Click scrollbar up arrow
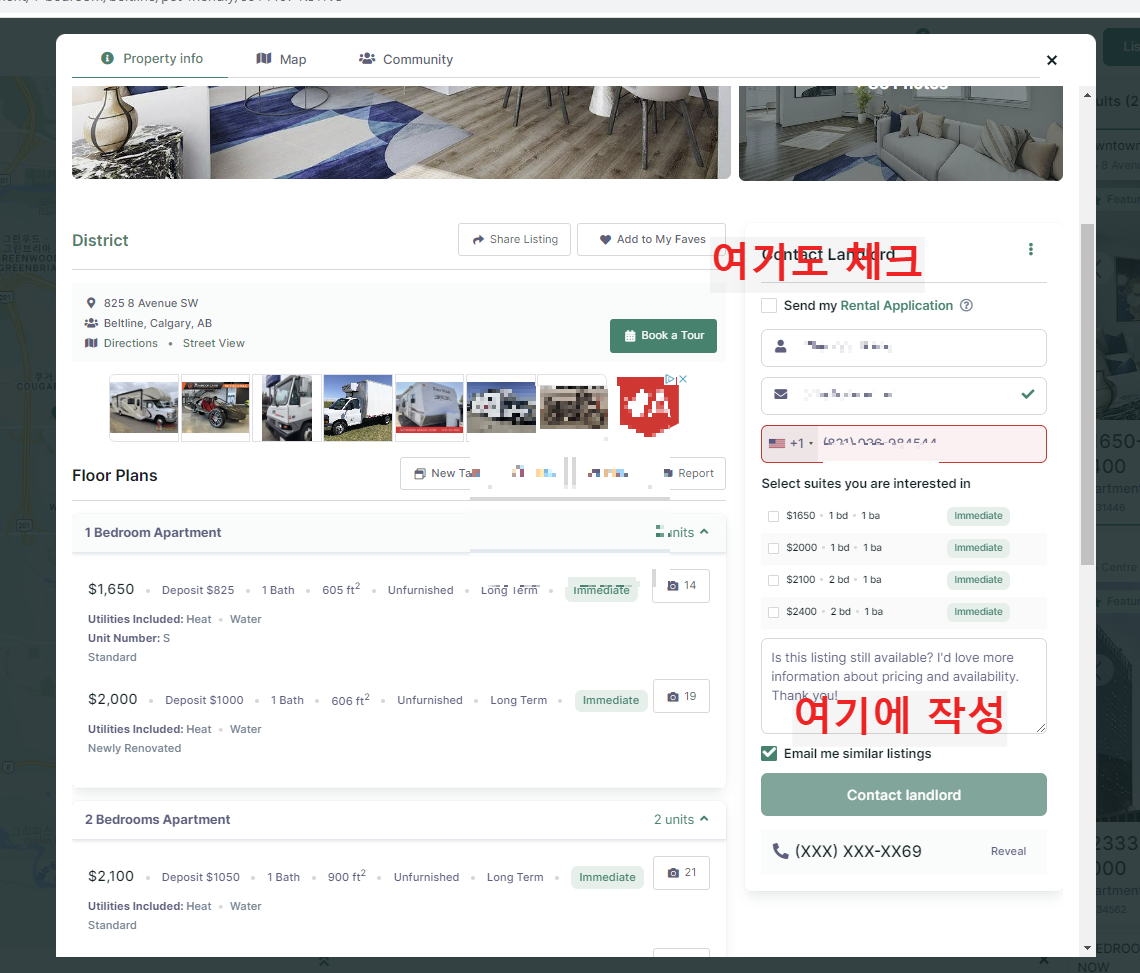This screenshot has width=1140, height=973. [1087, 95]
